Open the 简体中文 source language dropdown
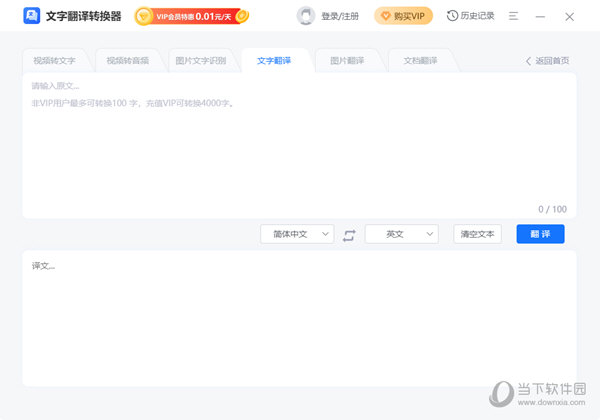 pyautogui.click(x=297, y=234)
